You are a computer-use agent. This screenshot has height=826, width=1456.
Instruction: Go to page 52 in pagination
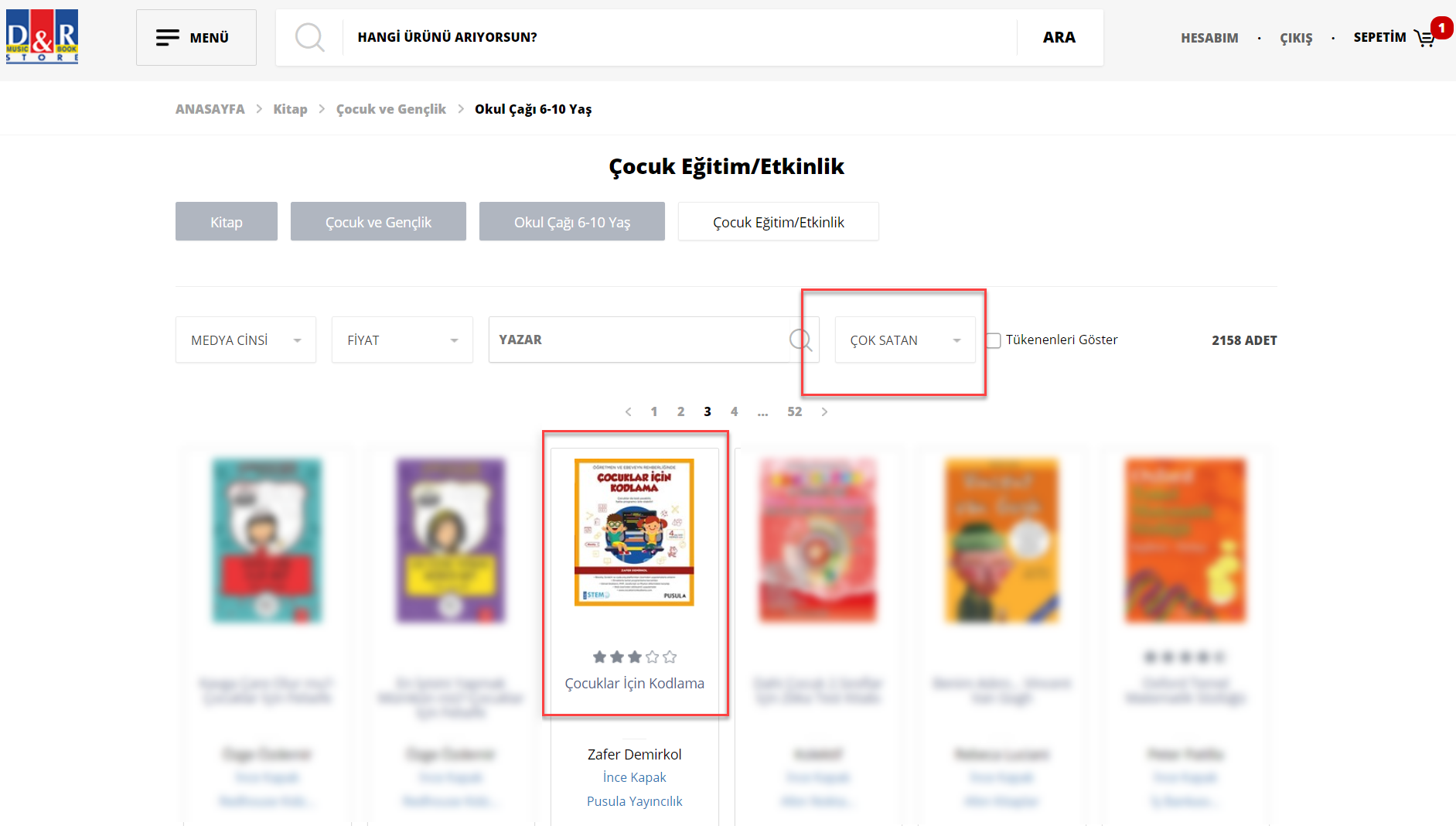tap(795, 411)
